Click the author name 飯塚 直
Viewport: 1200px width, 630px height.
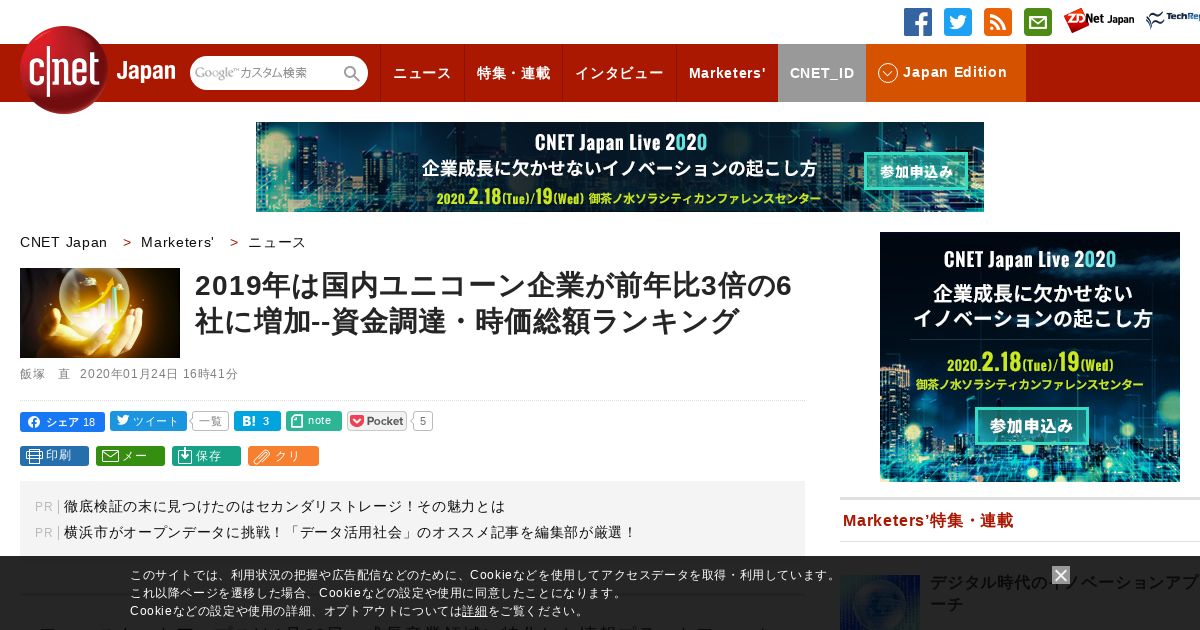(45, 374)
